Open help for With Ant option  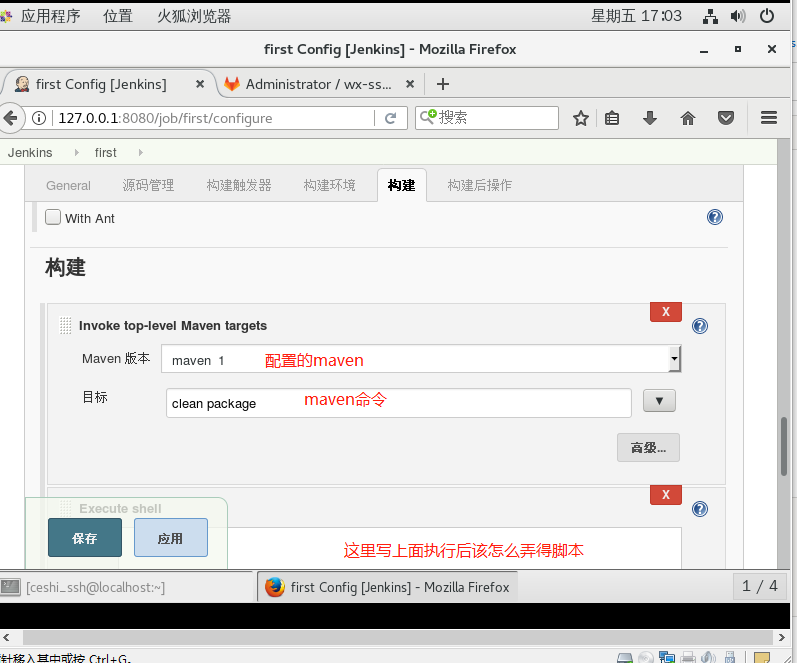pyautogui.click(x=715, y=218)
